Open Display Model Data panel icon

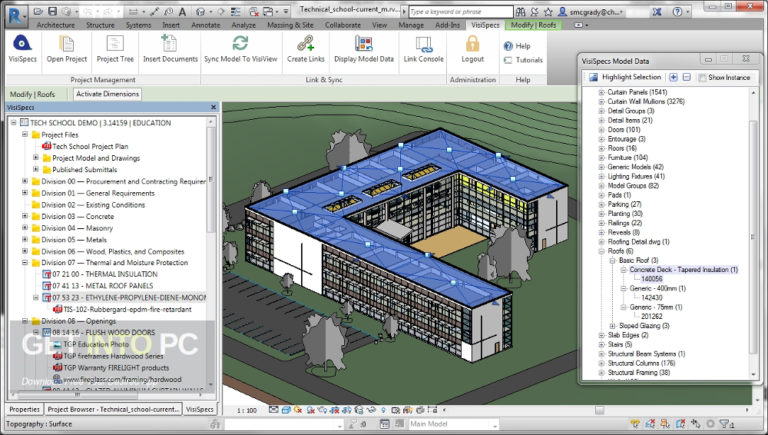pos(364,44)
